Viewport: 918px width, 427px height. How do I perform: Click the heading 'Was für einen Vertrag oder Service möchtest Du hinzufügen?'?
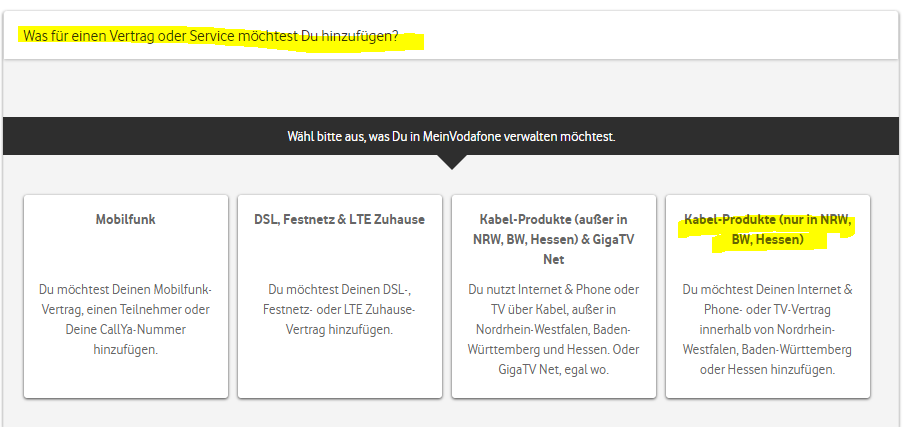point(211,36)
